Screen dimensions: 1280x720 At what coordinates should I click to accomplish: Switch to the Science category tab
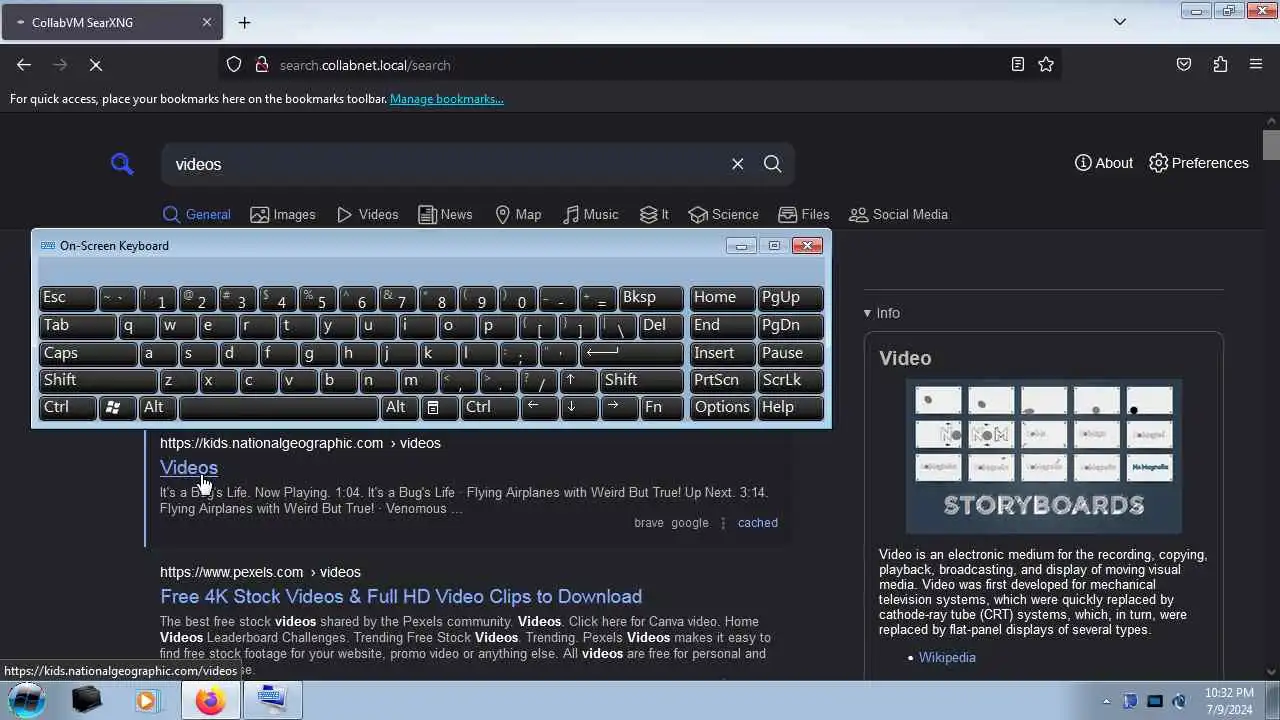tap(724, 214)
